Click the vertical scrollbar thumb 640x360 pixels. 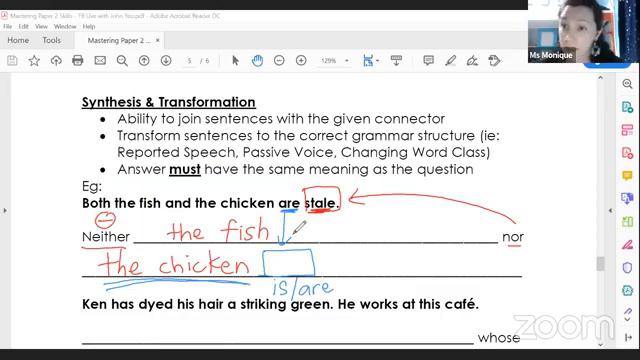[x=600, y=263]
